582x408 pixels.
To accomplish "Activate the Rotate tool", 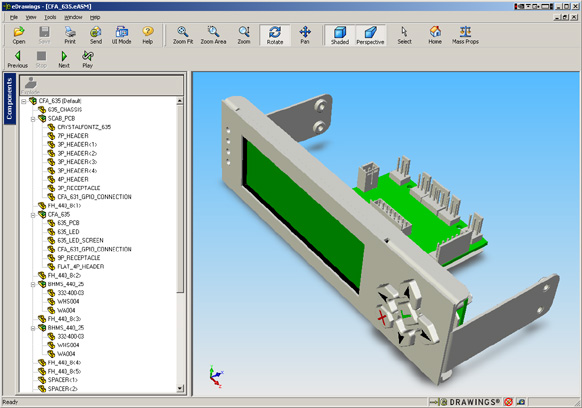I will [275, 36].
